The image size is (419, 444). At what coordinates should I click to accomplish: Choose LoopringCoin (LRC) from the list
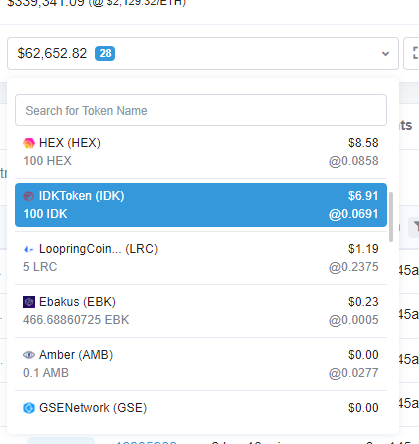(201, 258)
